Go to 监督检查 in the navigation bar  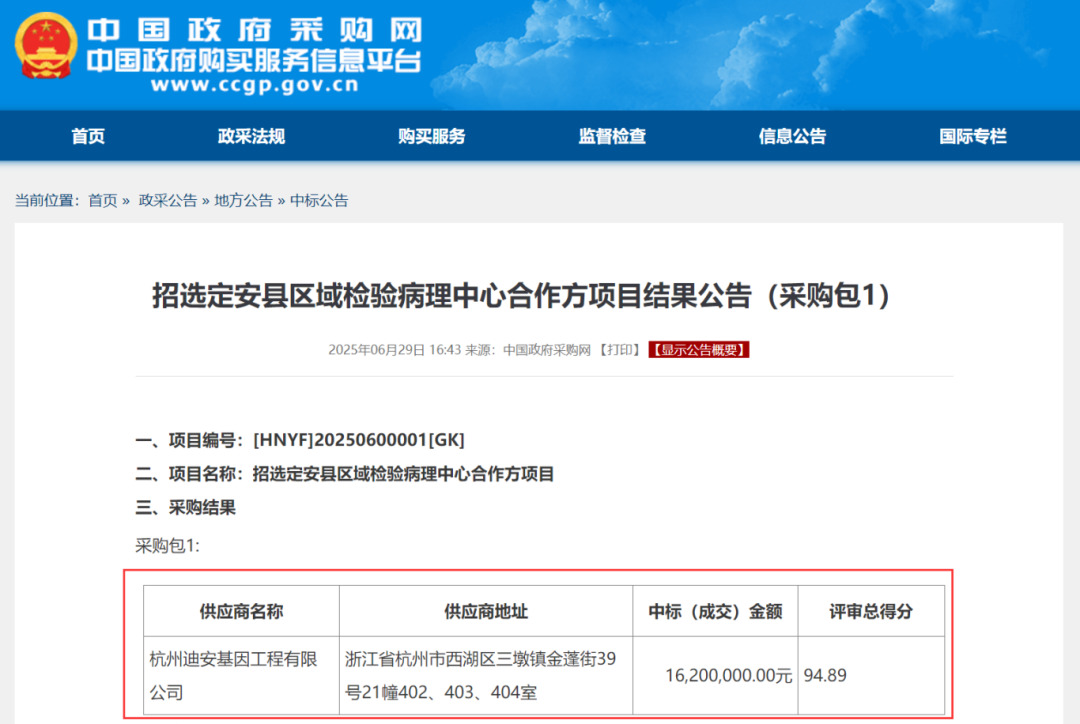pos(612,137)
